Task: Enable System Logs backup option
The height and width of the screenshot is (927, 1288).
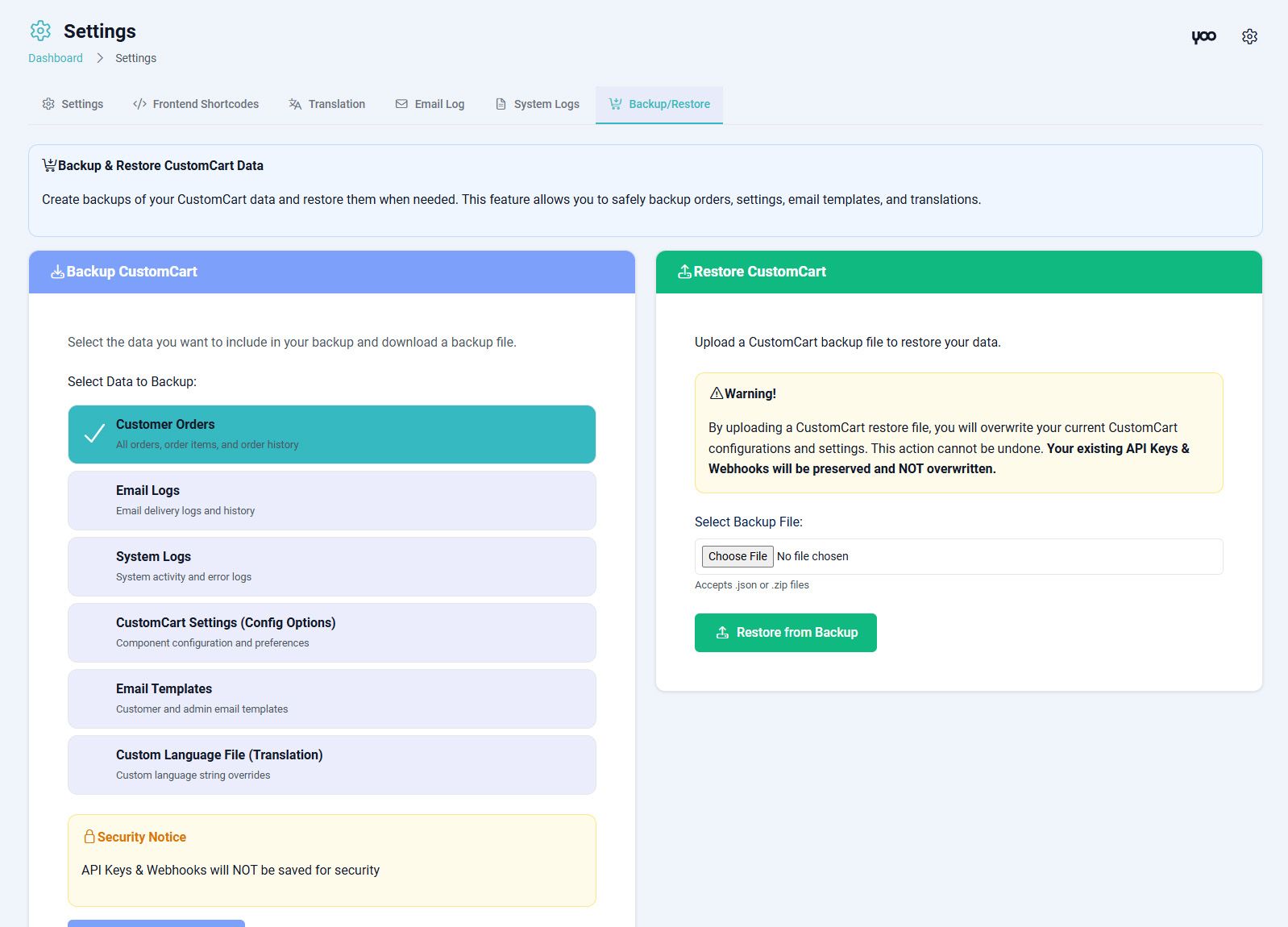Action: point(331,567)
